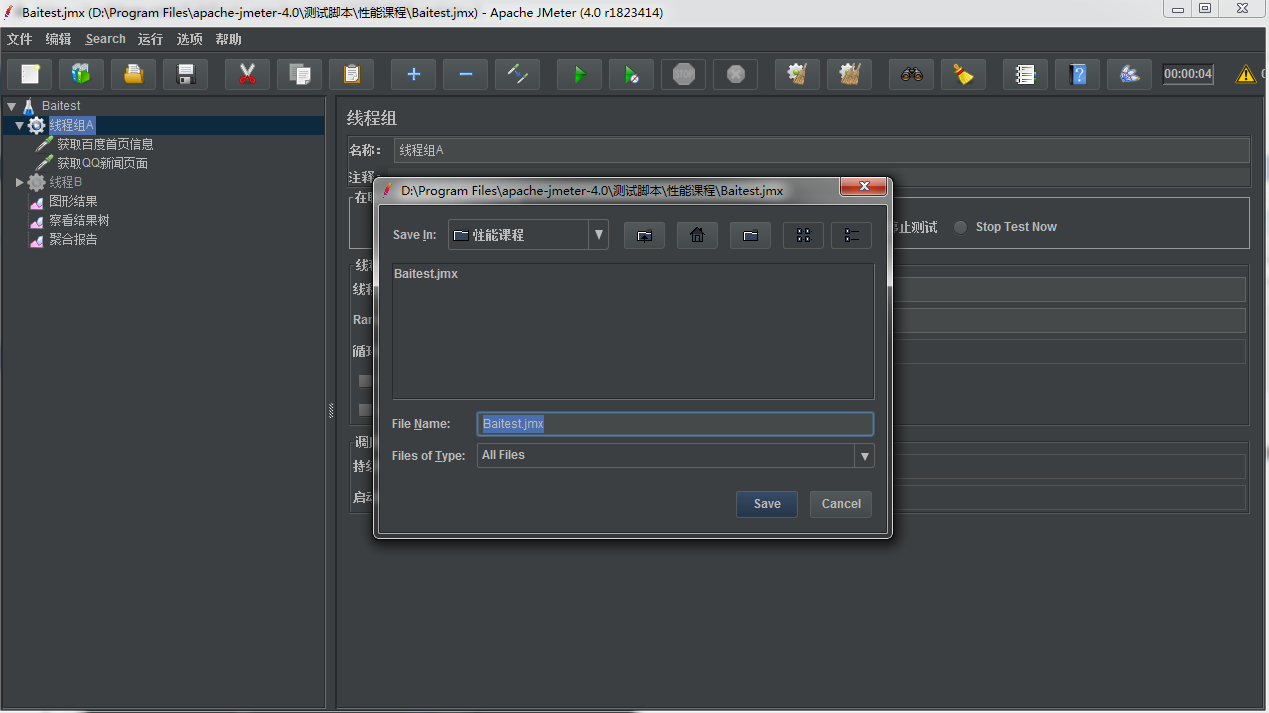This screenshot has width=1269, height=713.
Task: Open the 编辑 menu
Action: (59, 39)
